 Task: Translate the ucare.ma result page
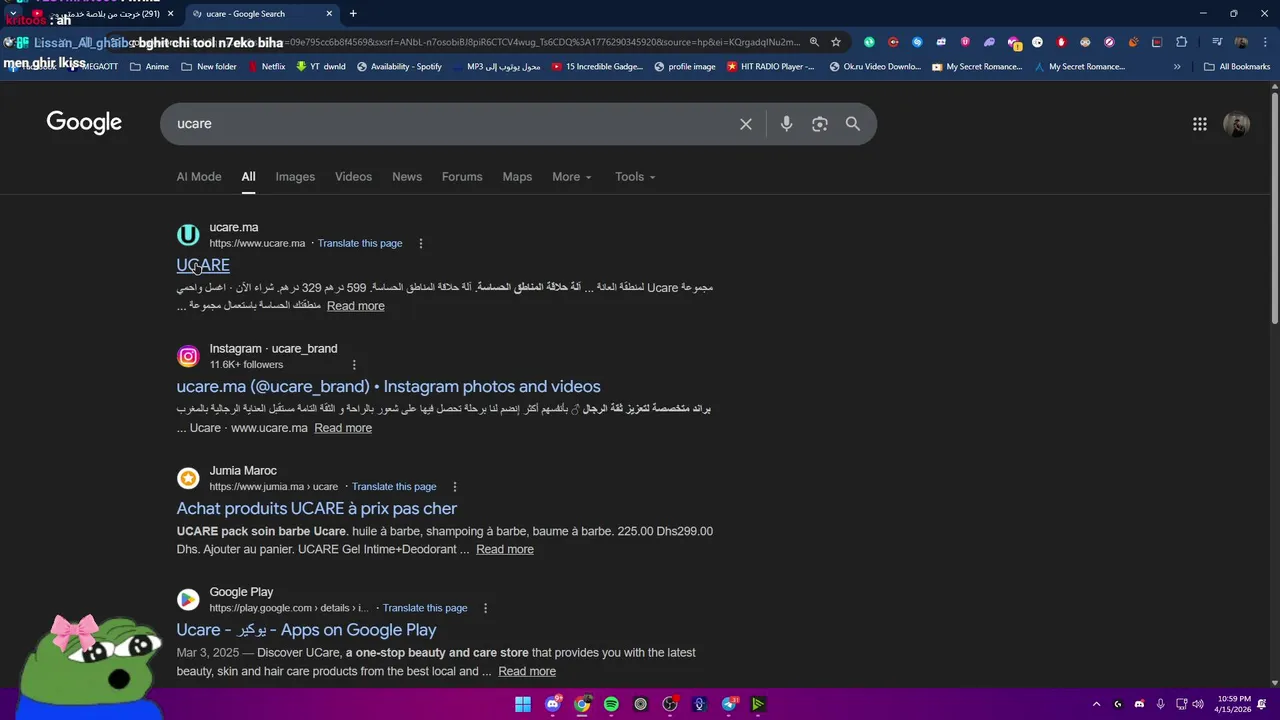pos(360,243)
